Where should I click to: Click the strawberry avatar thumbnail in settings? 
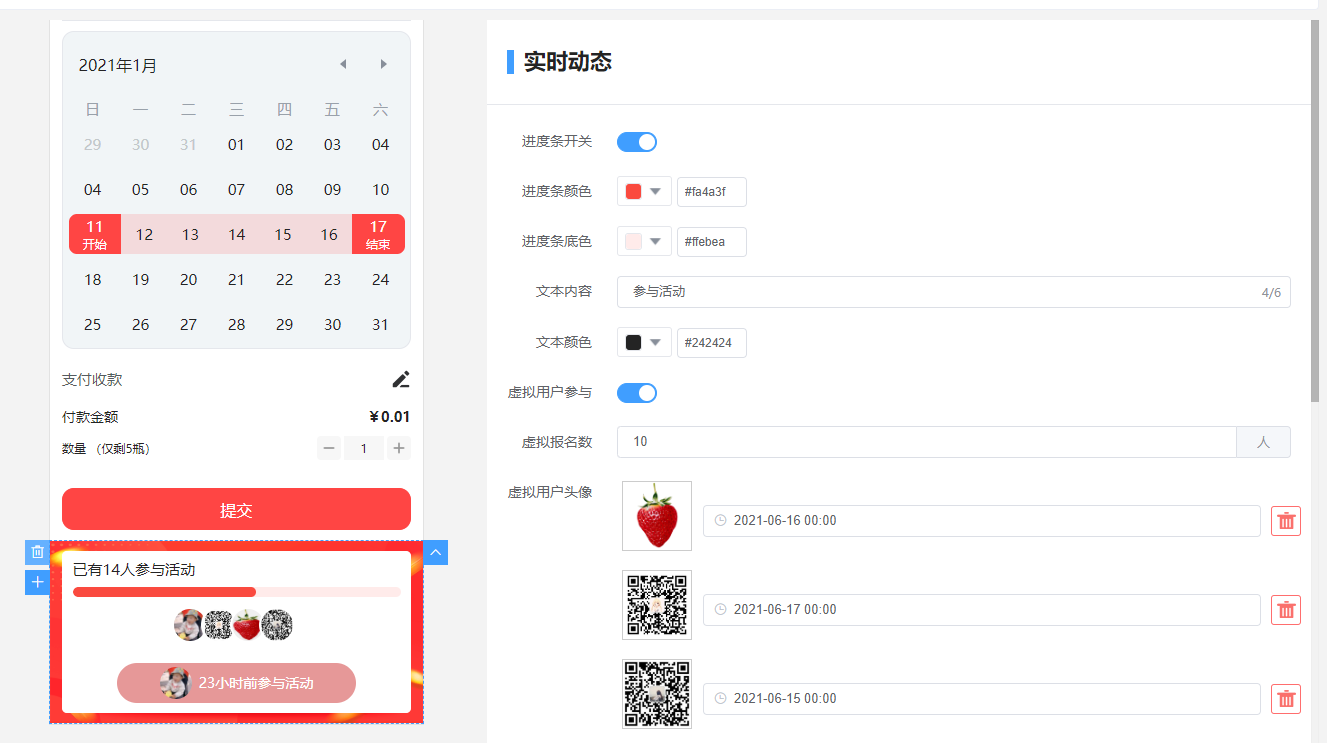657,516
